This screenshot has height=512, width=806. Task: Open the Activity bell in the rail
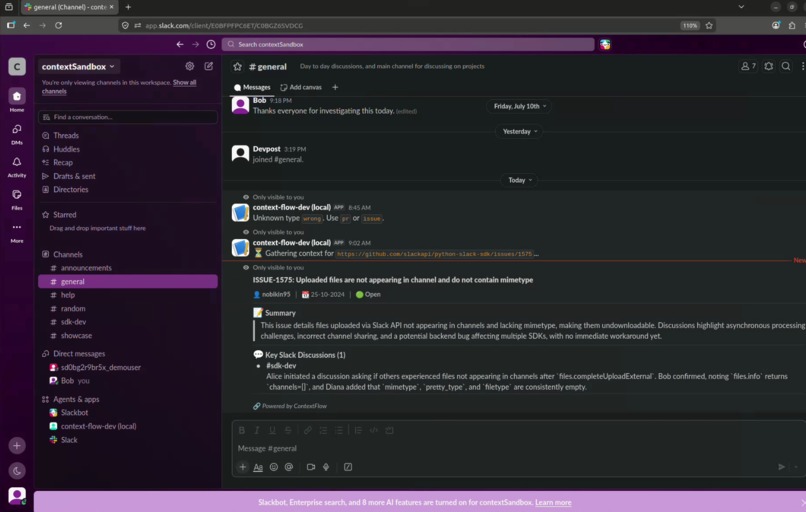point(16,166)
